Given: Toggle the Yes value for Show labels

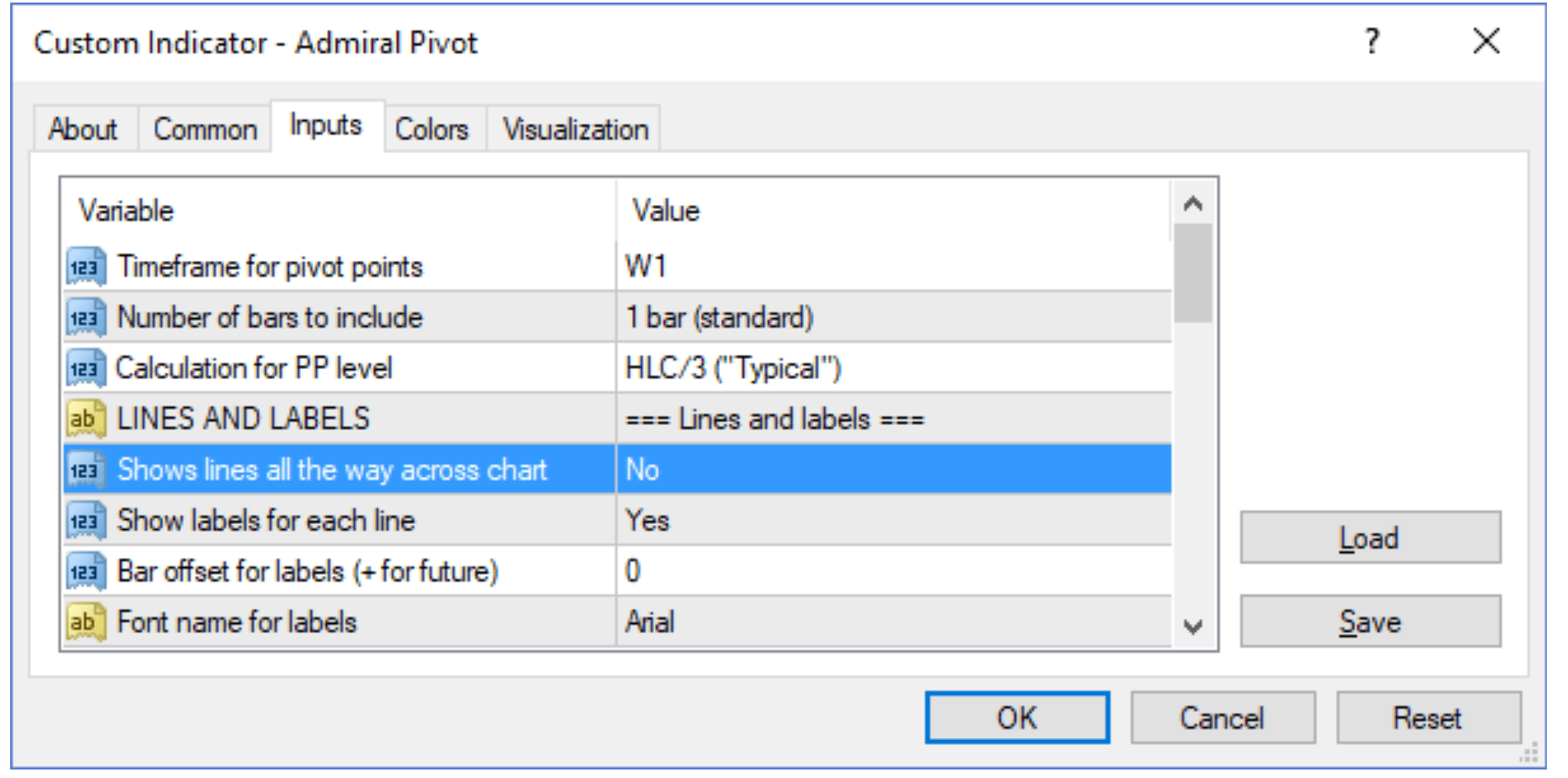Looking at the screenshot, I should point(895,520).
